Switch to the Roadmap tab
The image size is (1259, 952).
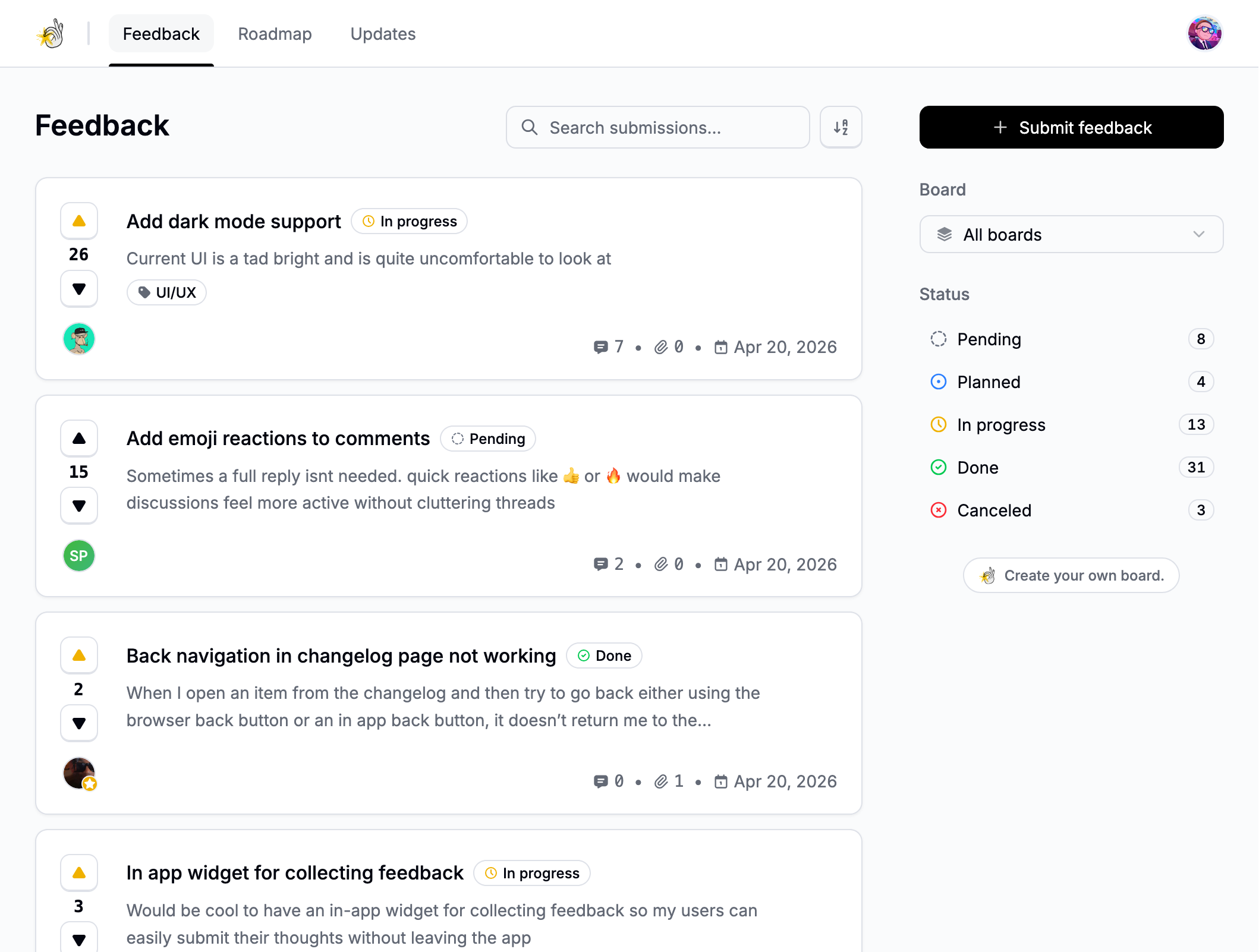(275, 34)
